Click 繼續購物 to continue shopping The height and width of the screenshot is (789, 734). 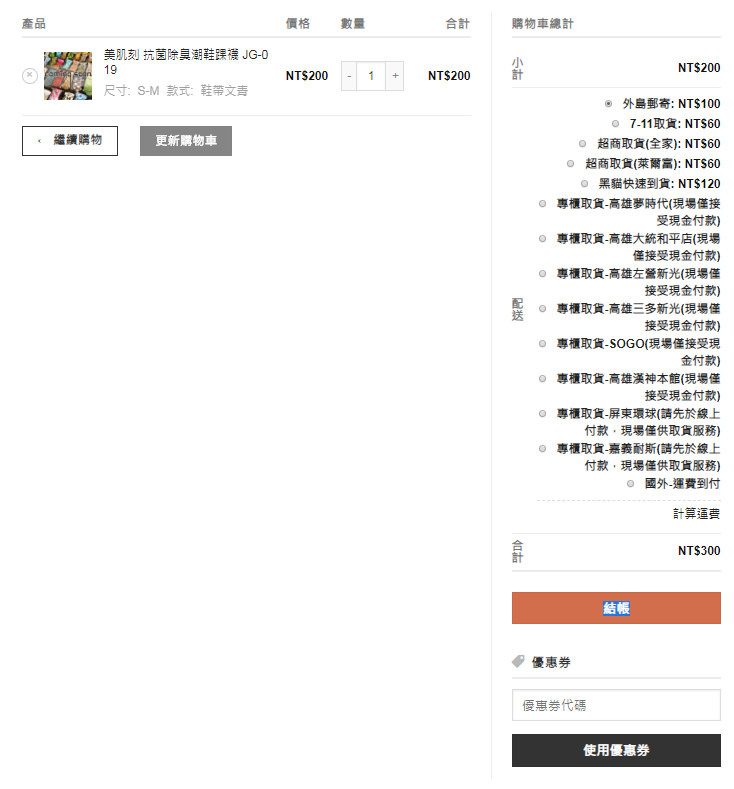pyautogui.click(x=69, y=141)
